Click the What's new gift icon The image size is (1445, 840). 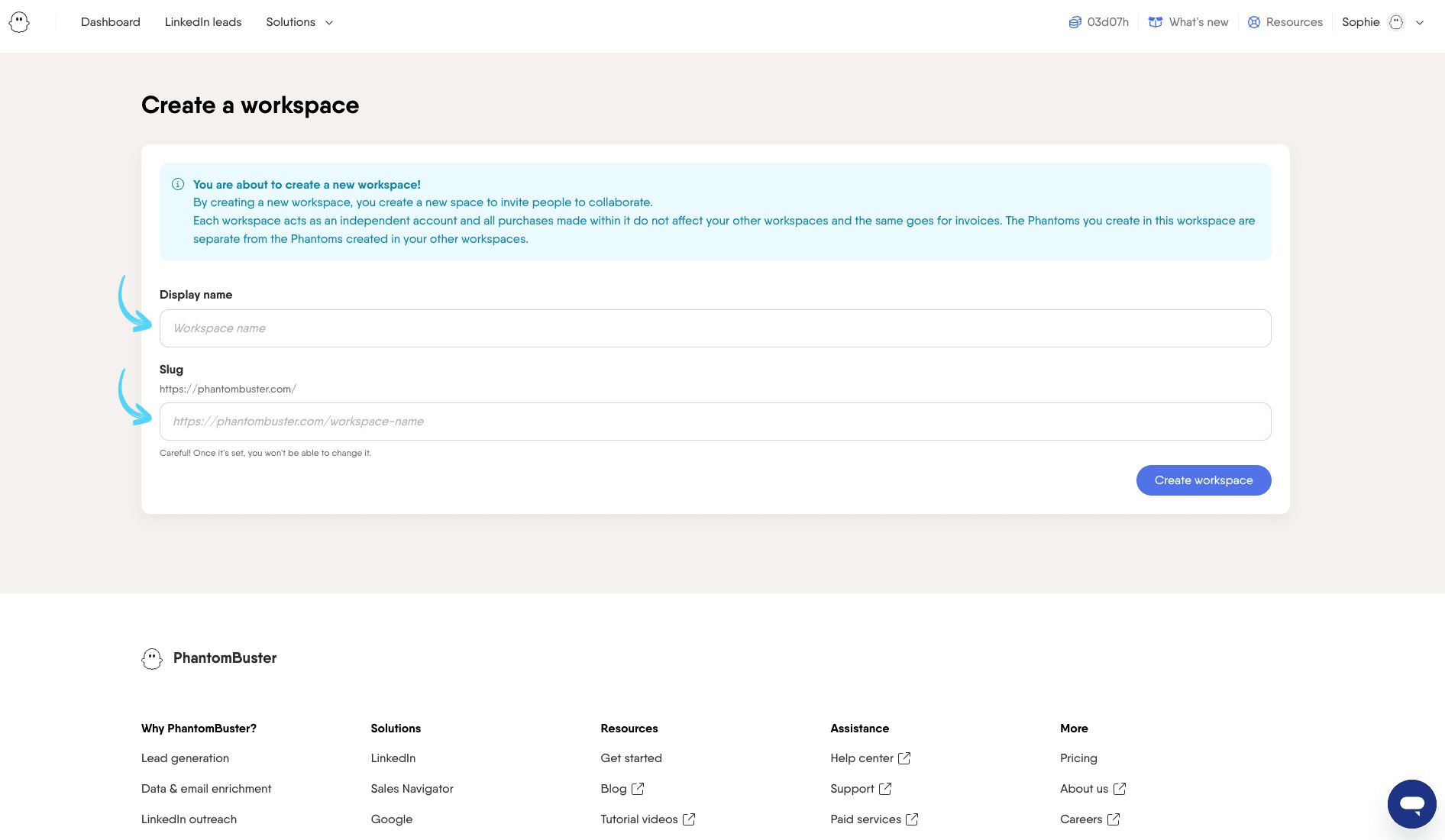pyautogui.click(x=1156, y=22)
